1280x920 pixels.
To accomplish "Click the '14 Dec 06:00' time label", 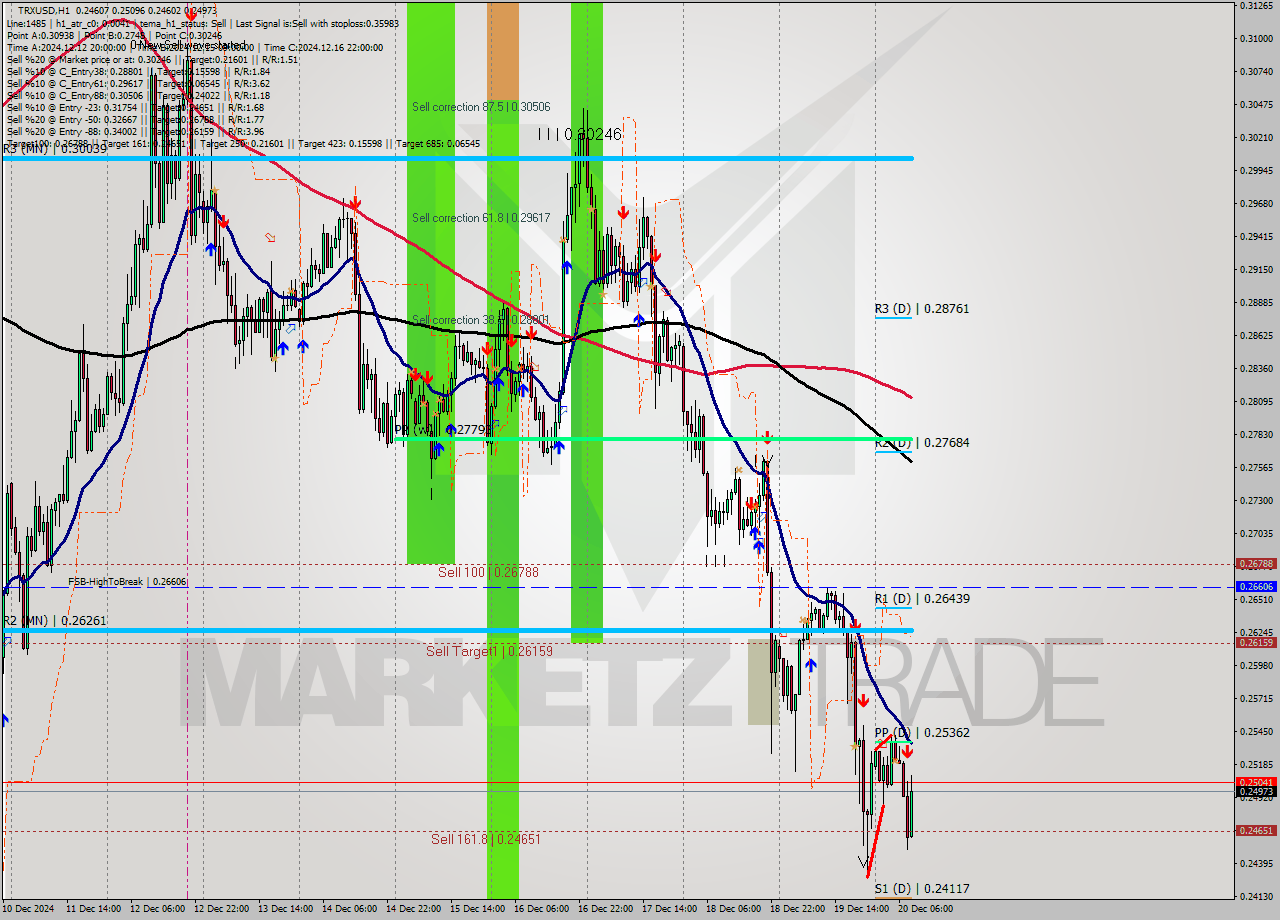I will (x=350, y=909).
